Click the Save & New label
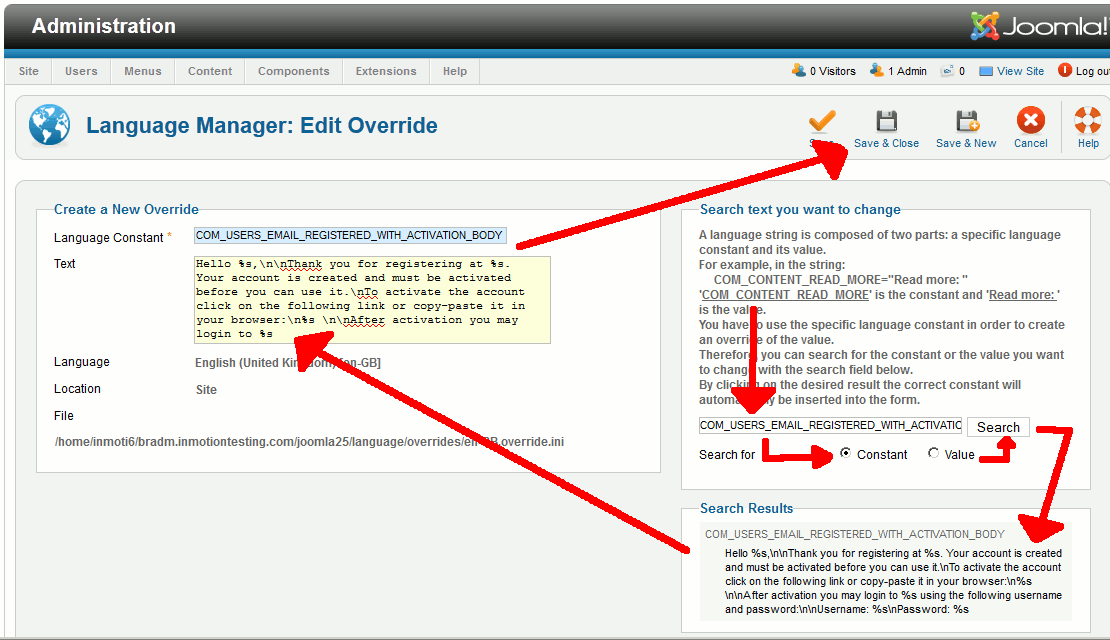This screenshot has height=640, width=1110. [x=966, y=144]
